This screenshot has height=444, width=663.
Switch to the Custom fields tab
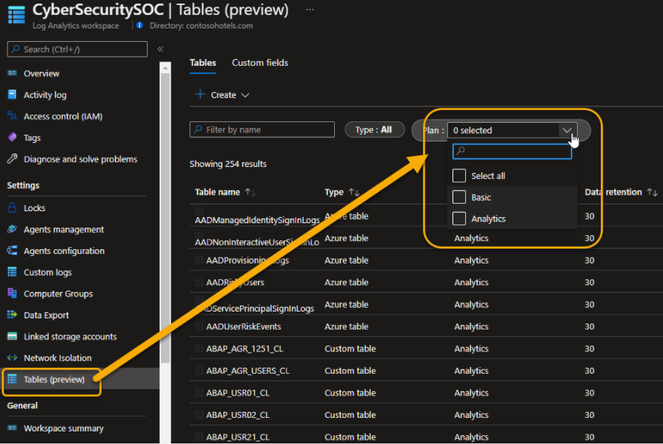tap(260, 63)
